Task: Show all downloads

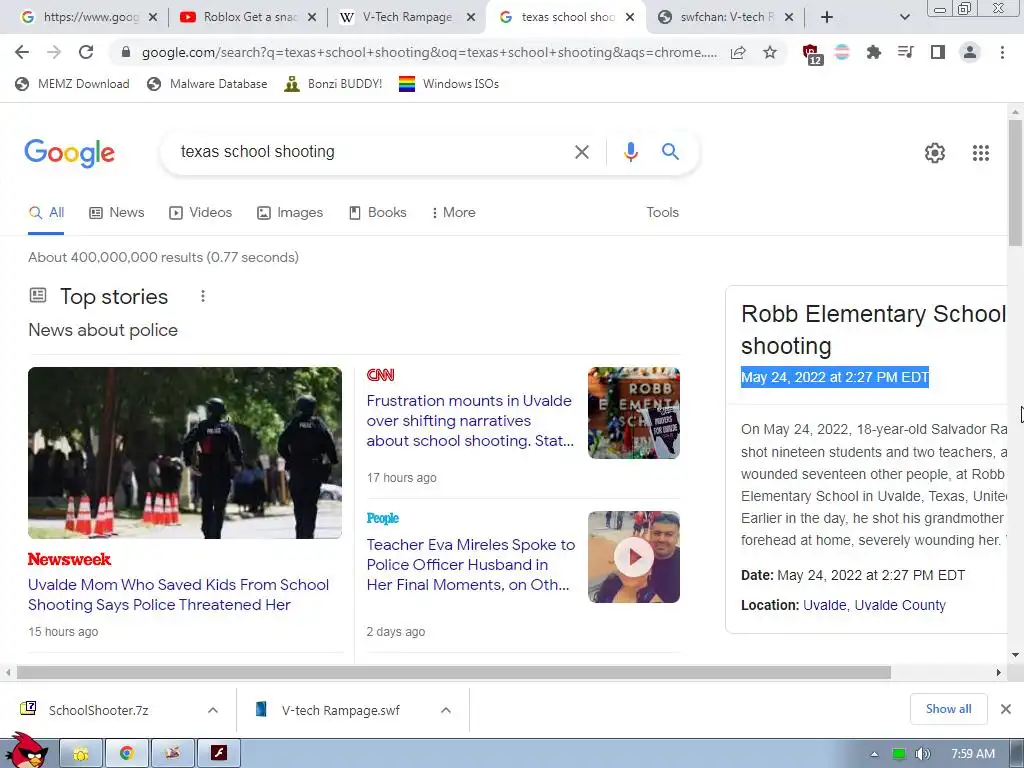Action: (x=948, y=709)
